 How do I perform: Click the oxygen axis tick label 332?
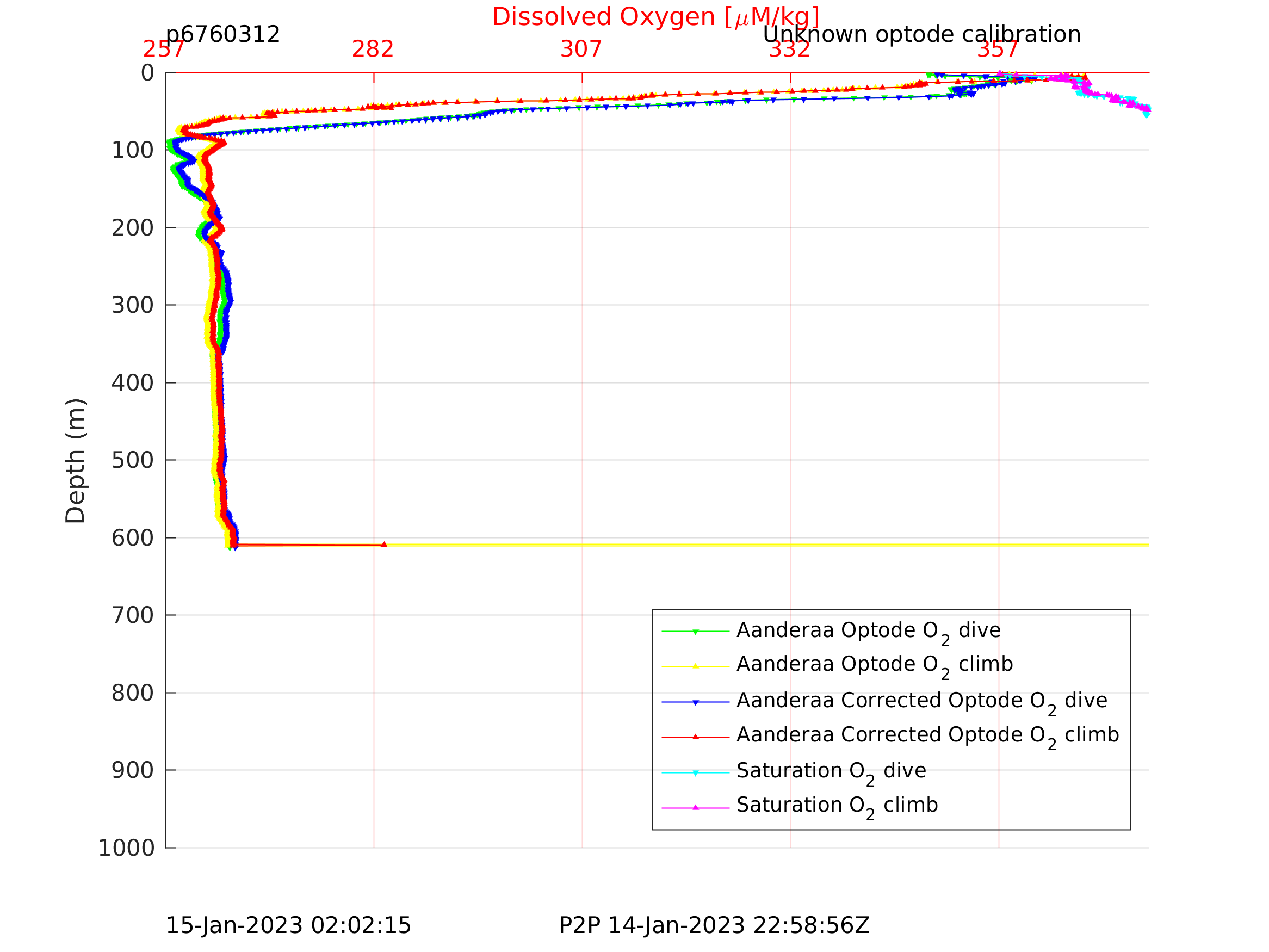point(789,50)
